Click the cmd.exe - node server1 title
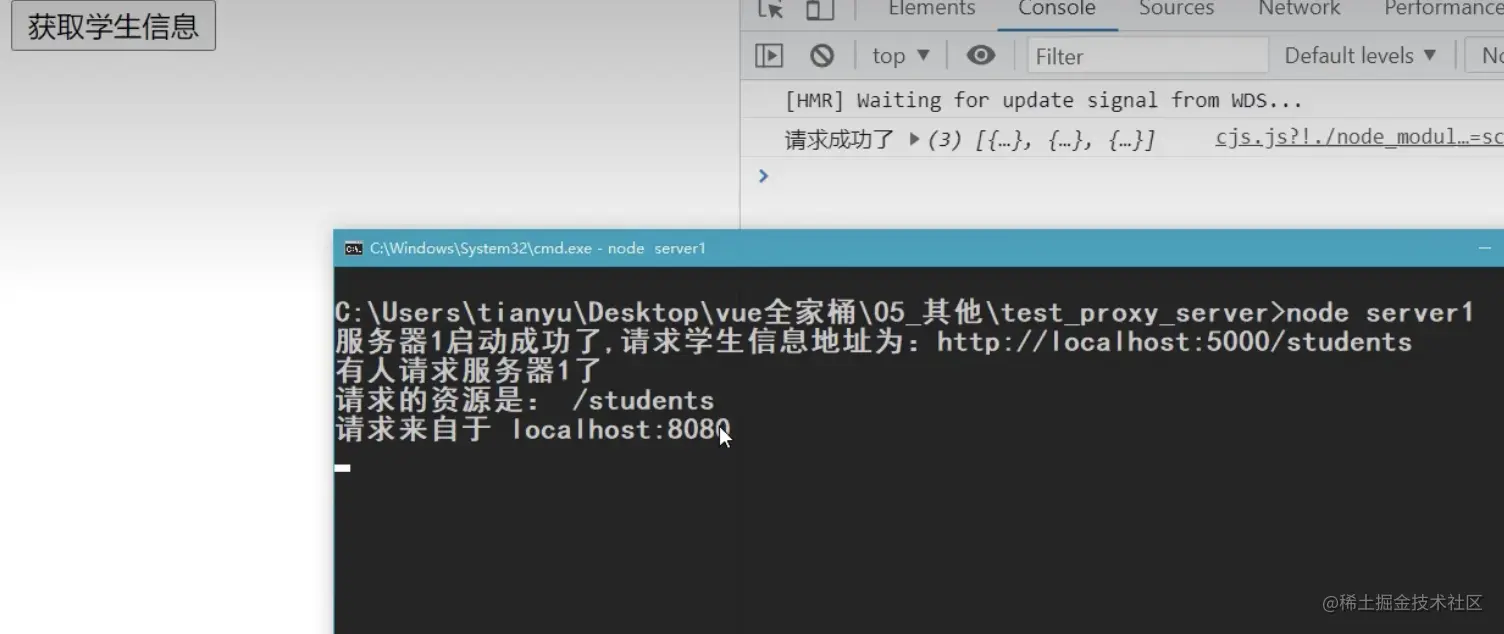Viewport: 1504px width, 634px height. click(x=538, y=248)
